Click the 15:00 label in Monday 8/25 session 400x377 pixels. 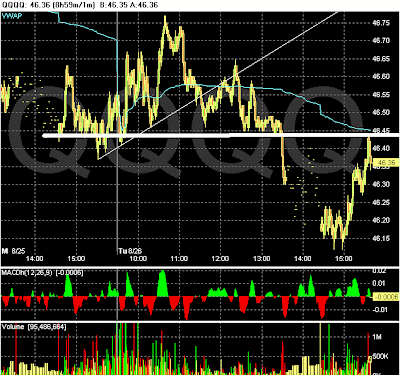click(x=76, y=259)
